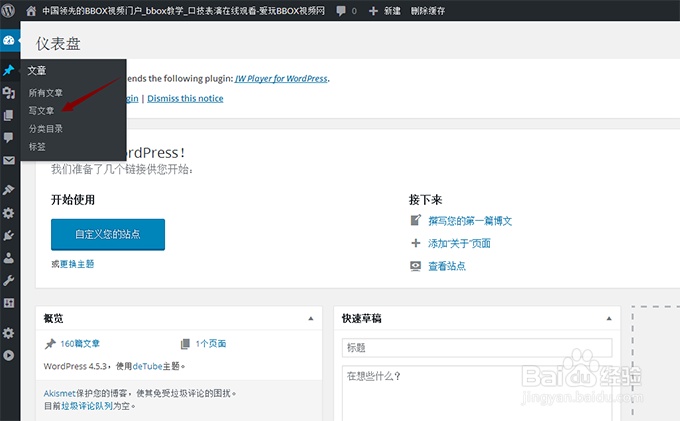
Task: Open 标签 in the flyout menu
Action: (x=37, y=147)
